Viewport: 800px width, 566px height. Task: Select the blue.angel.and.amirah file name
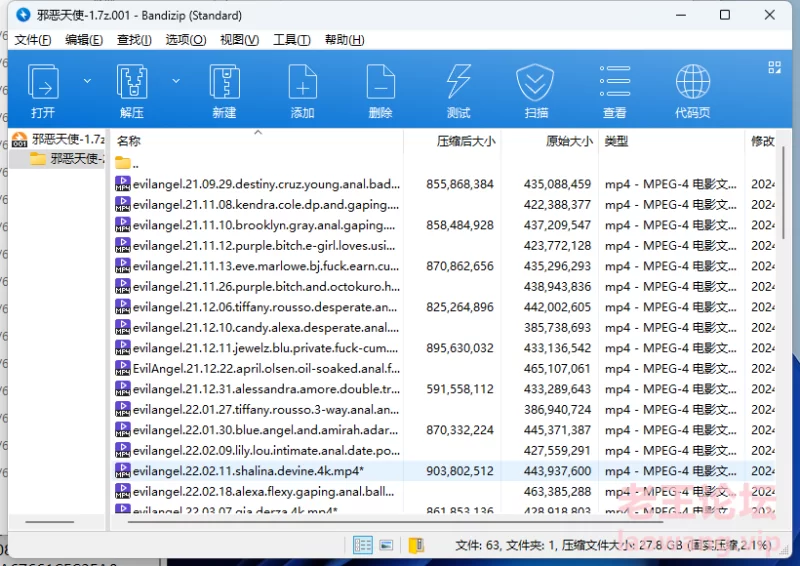click(265, 430)
